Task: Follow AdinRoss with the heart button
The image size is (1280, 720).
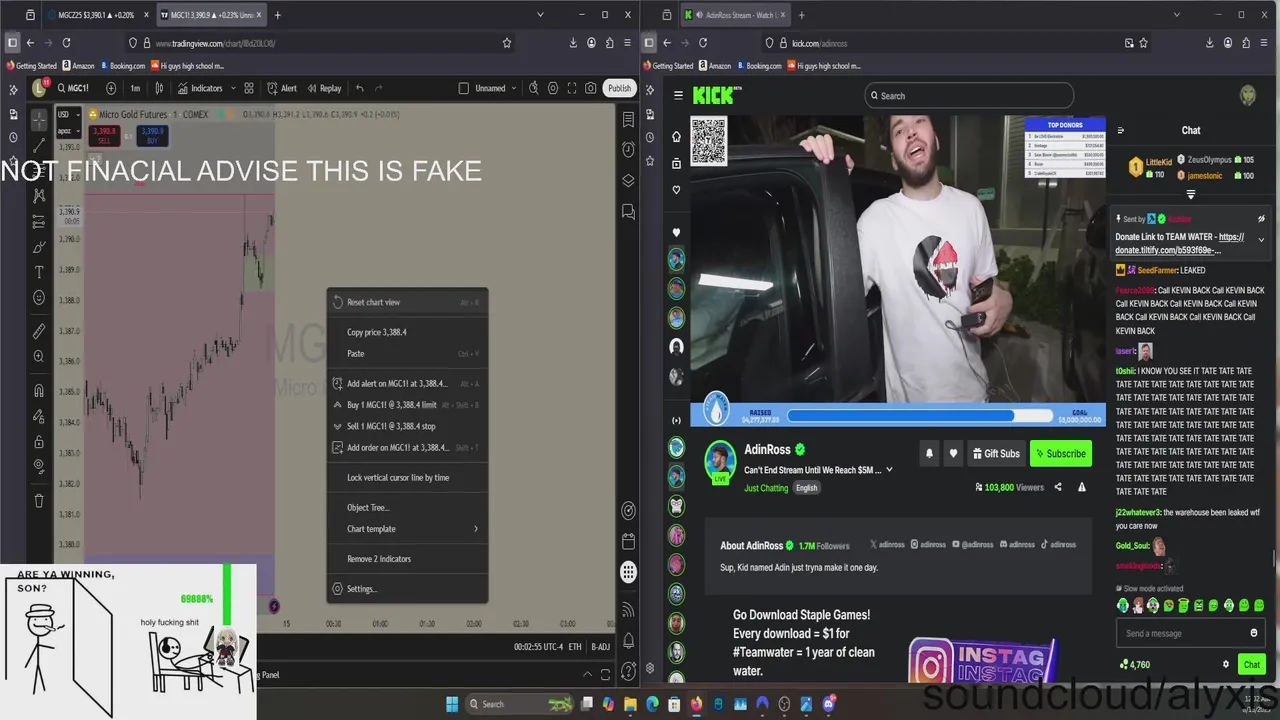Action: pyautogui.click(x=953, y=454)
